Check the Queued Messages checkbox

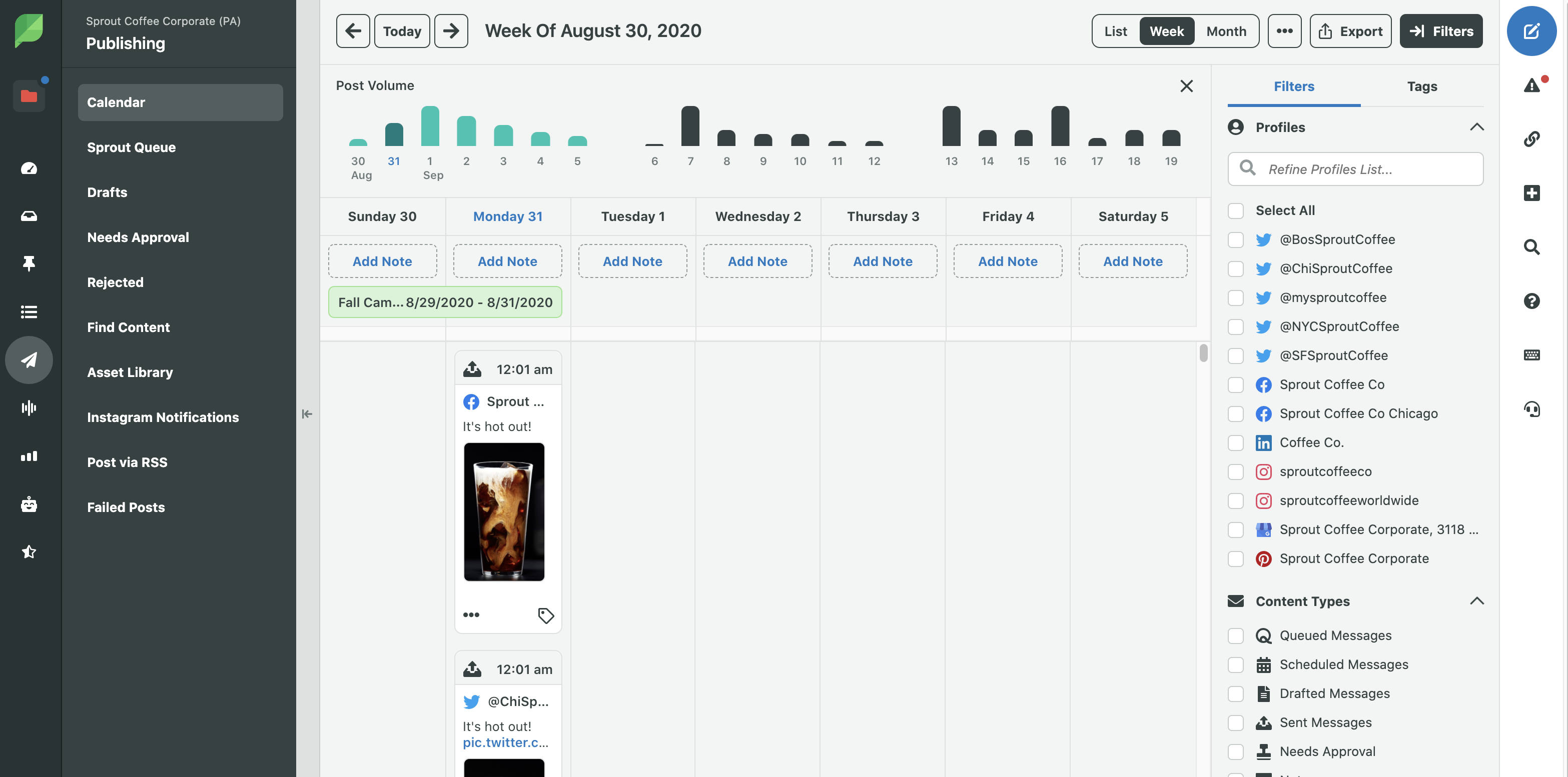(1235, 636)
